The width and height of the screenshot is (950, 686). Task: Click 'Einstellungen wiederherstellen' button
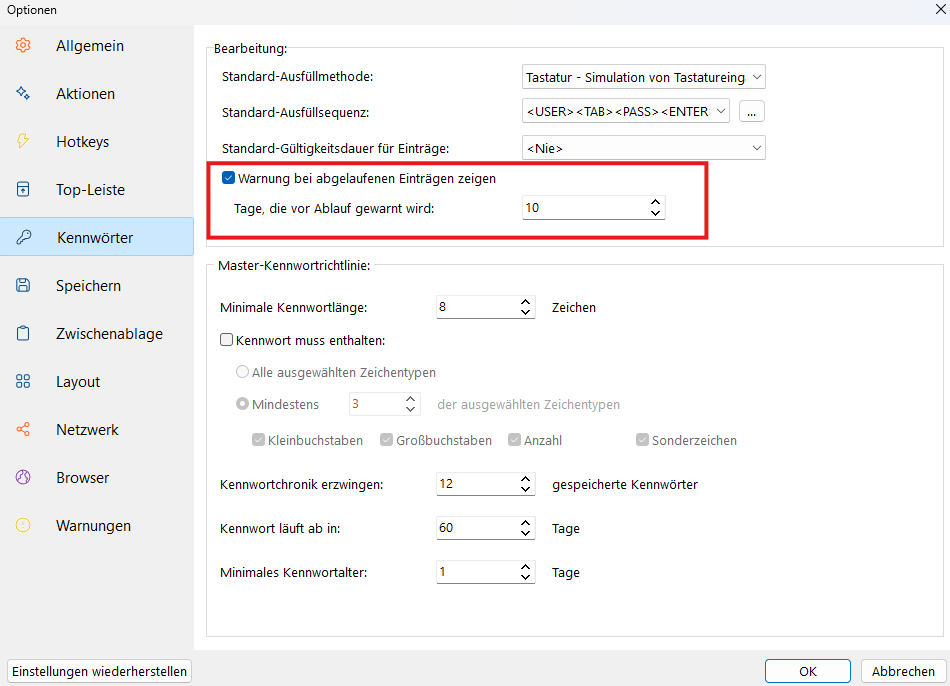99,671
